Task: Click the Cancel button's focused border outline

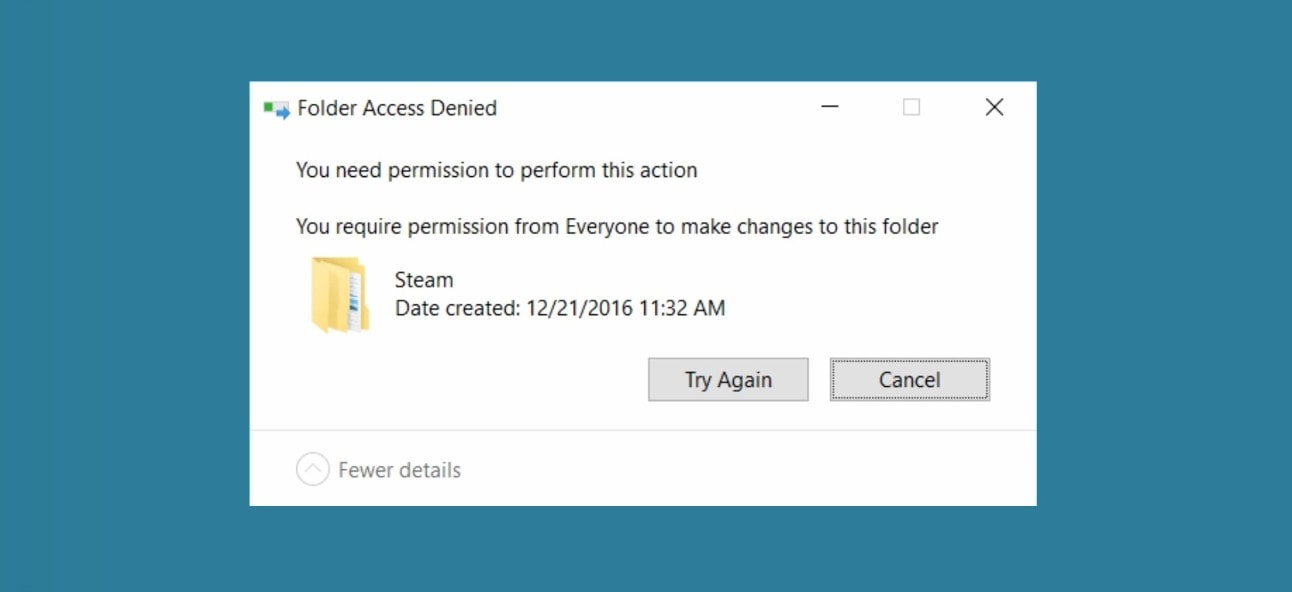Action: 909,360
